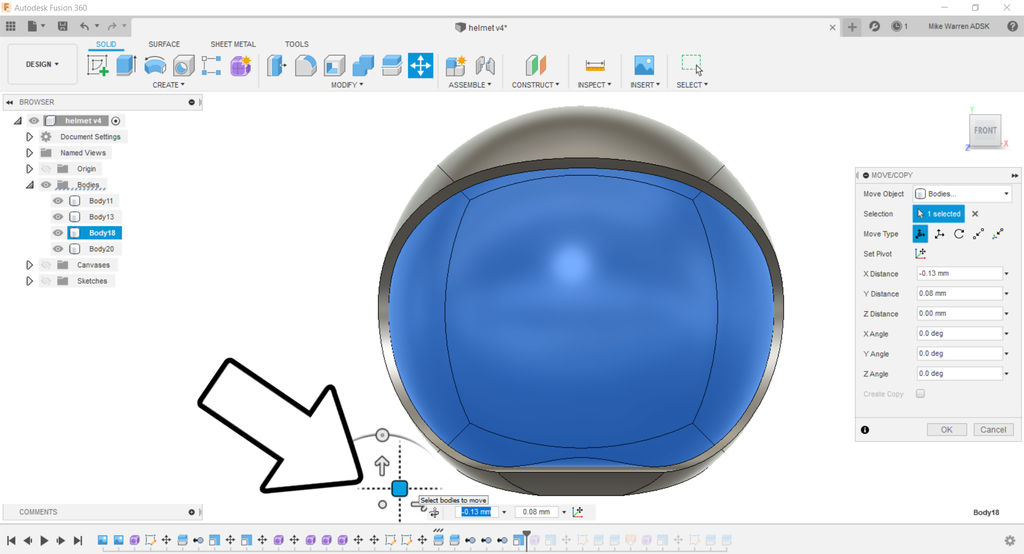
Task: Open the ASSEMBLE menu dropdown
Action: (470, 85)
